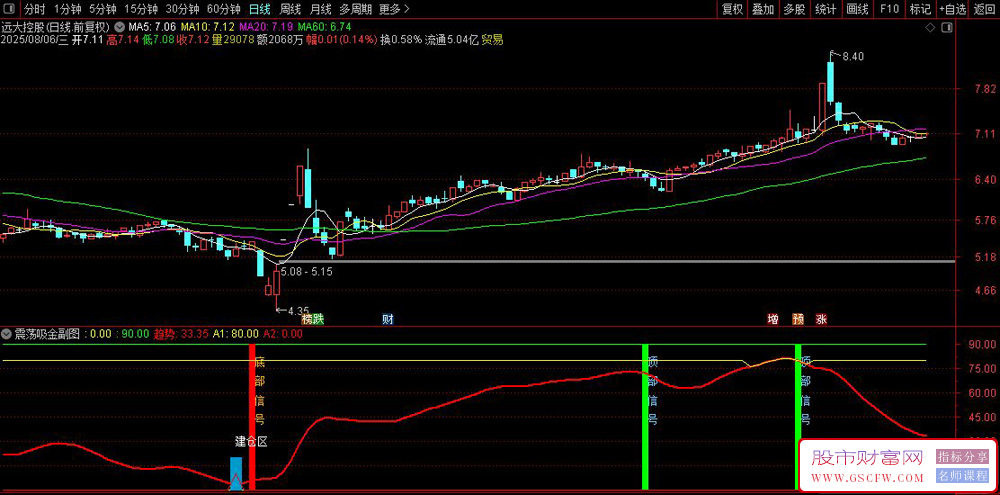1000x495 pixels.
Task: Click the 4.35 low price label
Action: 298,311
